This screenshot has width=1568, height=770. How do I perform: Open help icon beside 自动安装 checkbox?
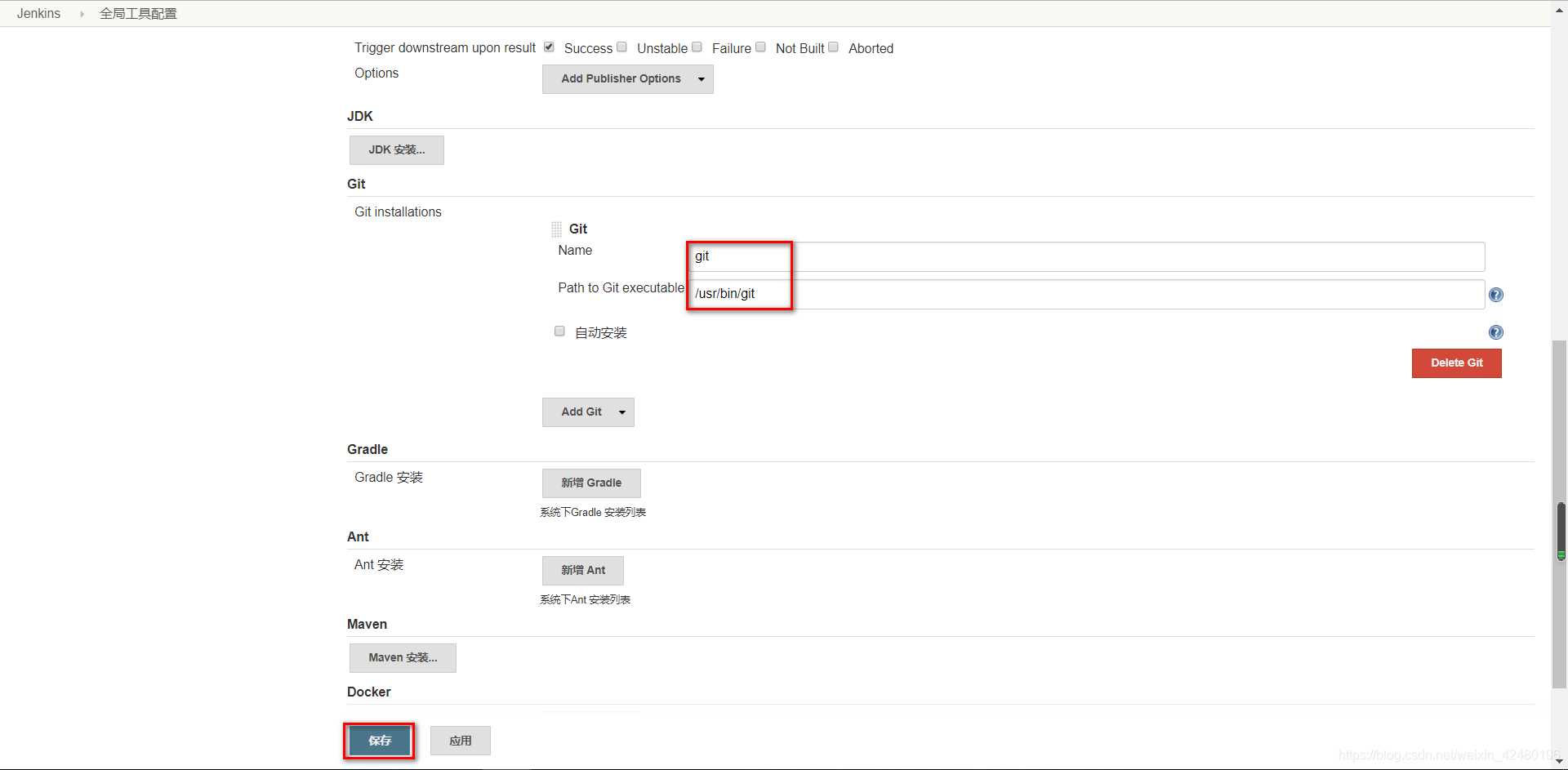pos(1495,332)
